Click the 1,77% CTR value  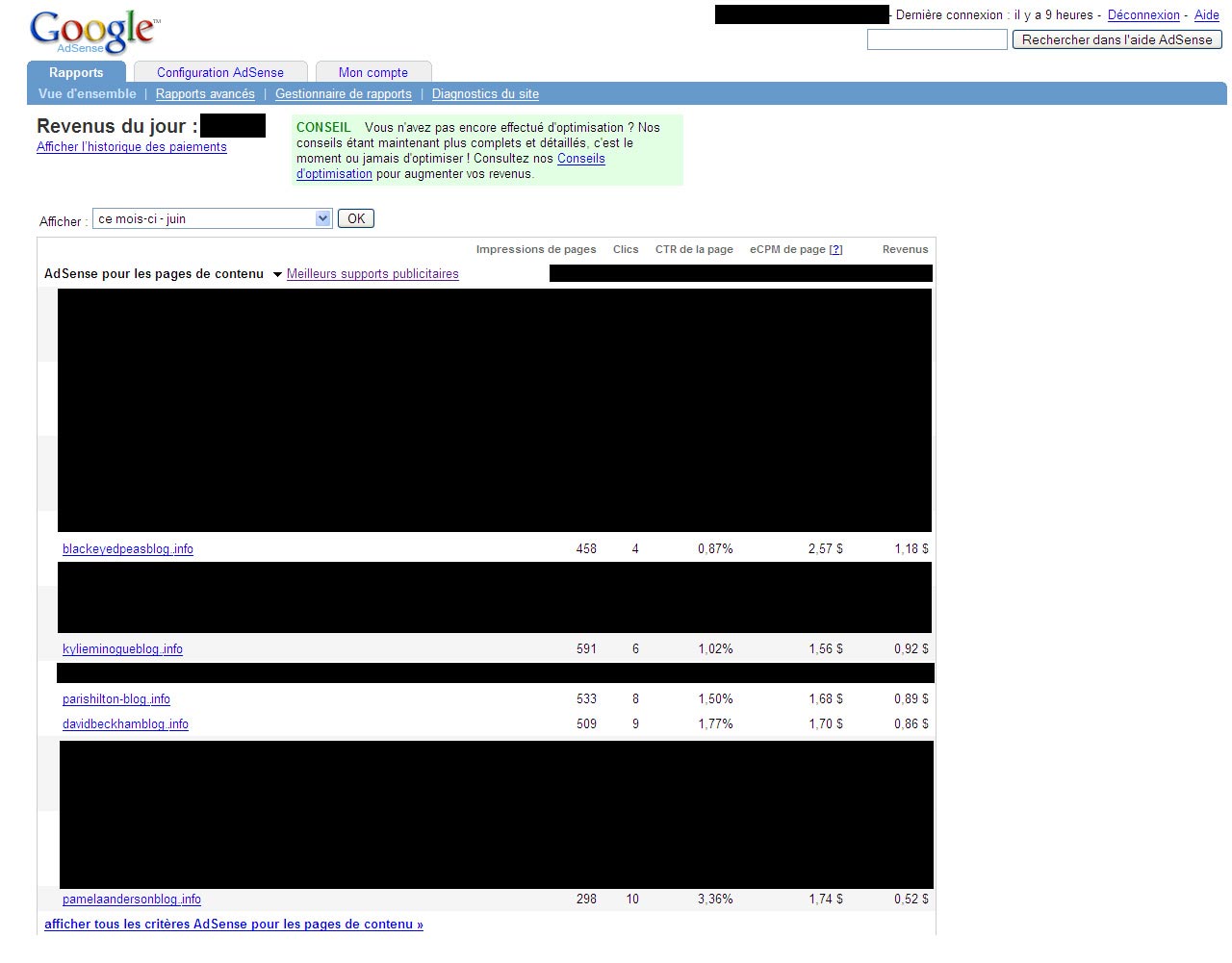pyautogui.click(x=715, y=723)
